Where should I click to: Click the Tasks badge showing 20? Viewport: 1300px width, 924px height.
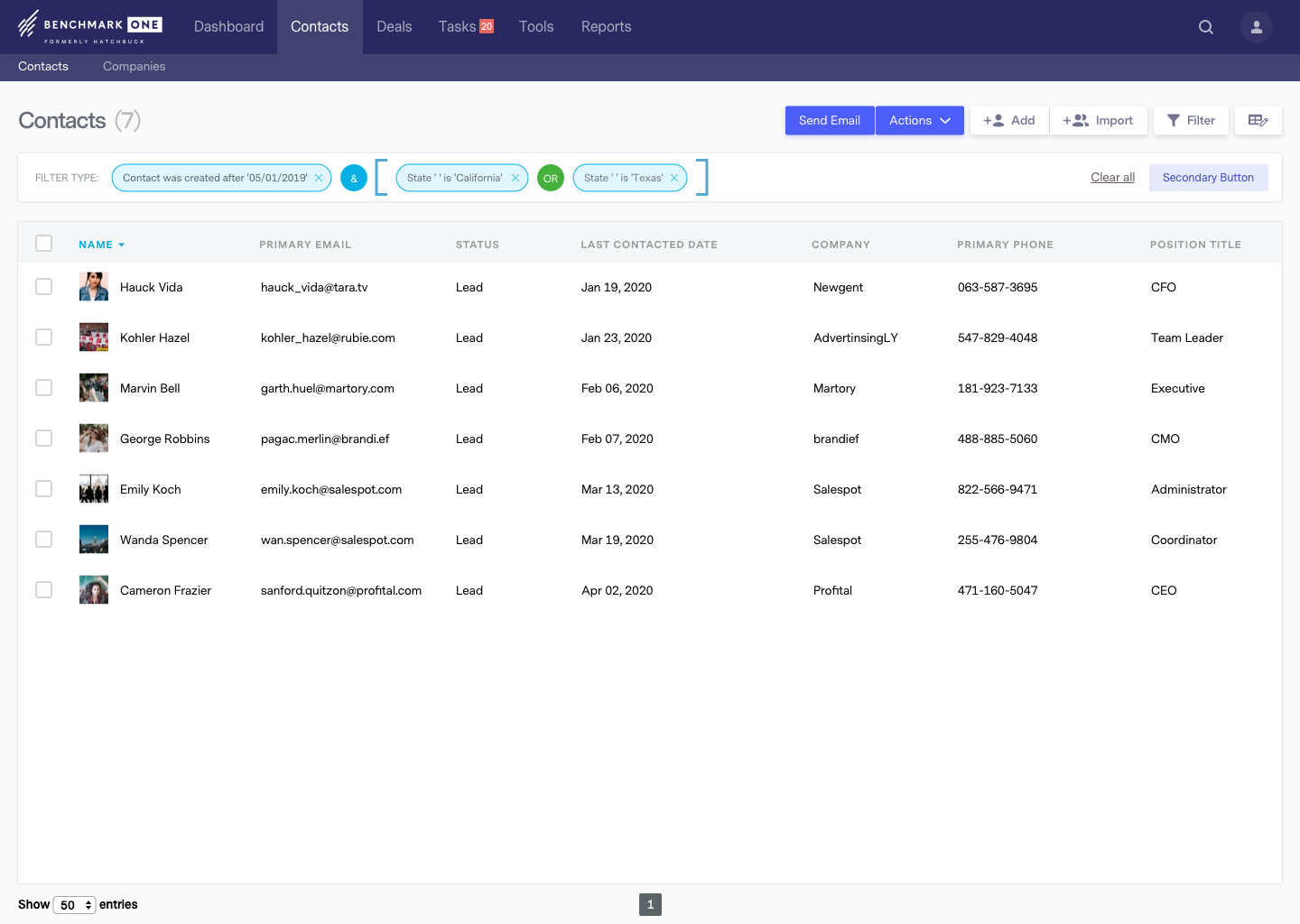486,26
